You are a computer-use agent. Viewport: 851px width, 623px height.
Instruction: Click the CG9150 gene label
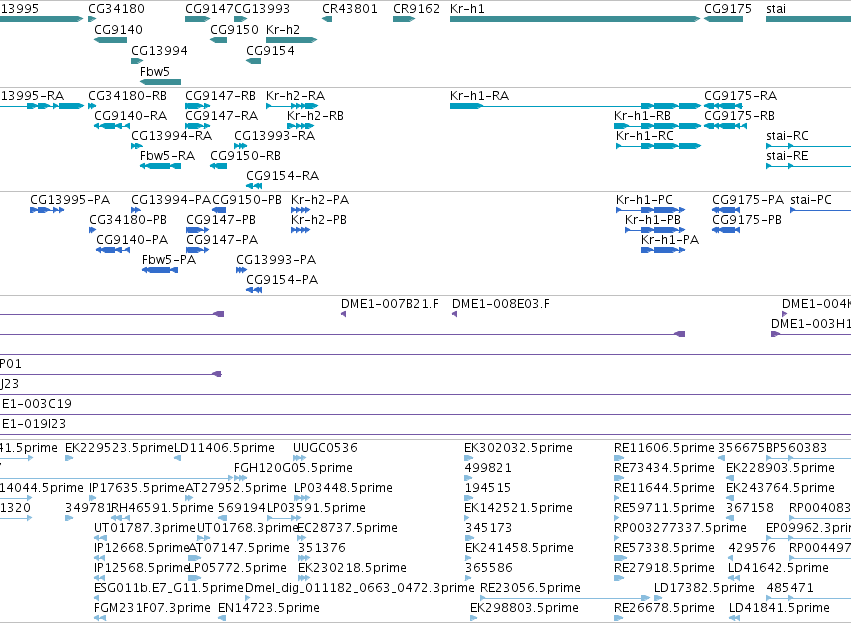[x=234, y=29]
